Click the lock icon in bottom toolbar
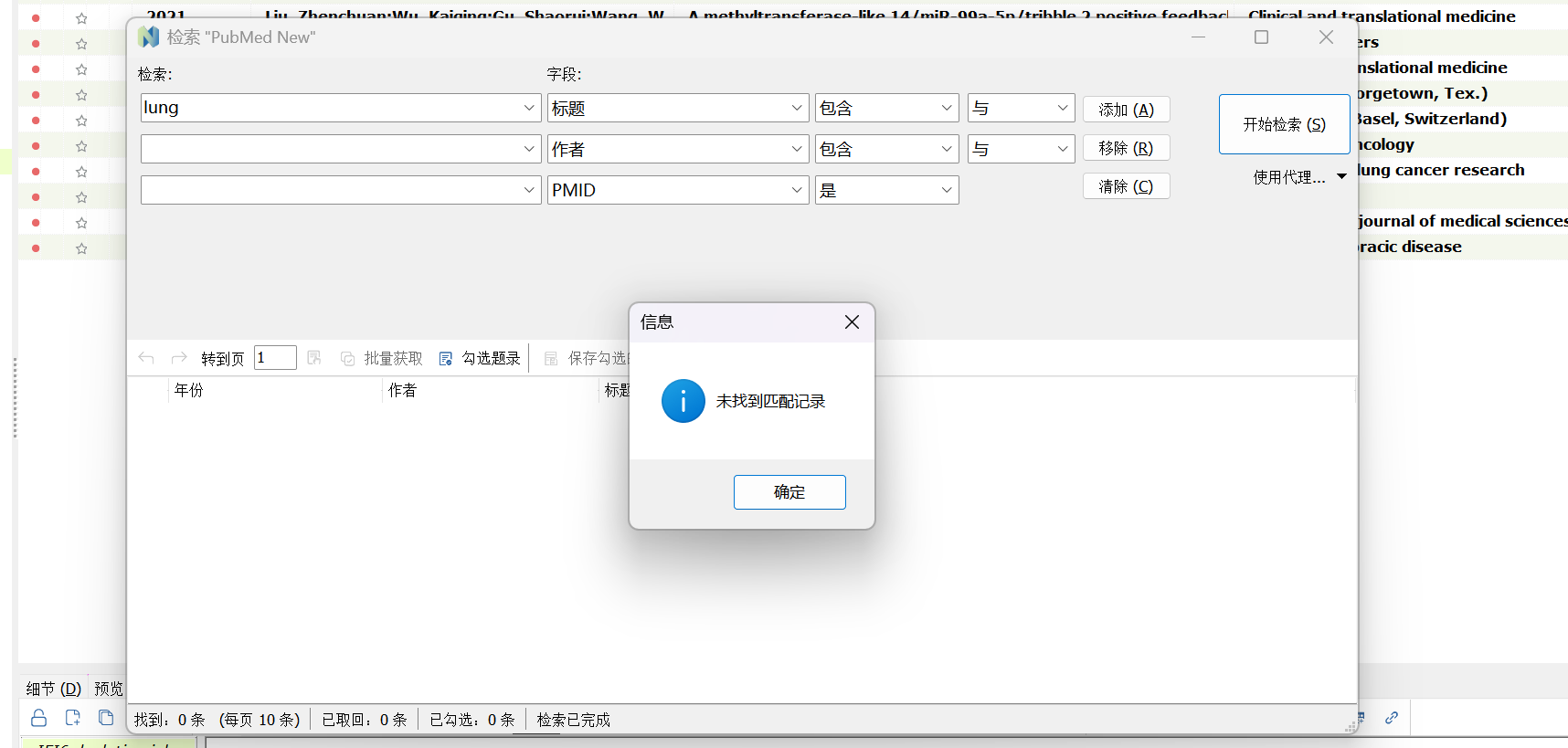The height and width of the screenshot is (748, 1568). pos(38,718)
